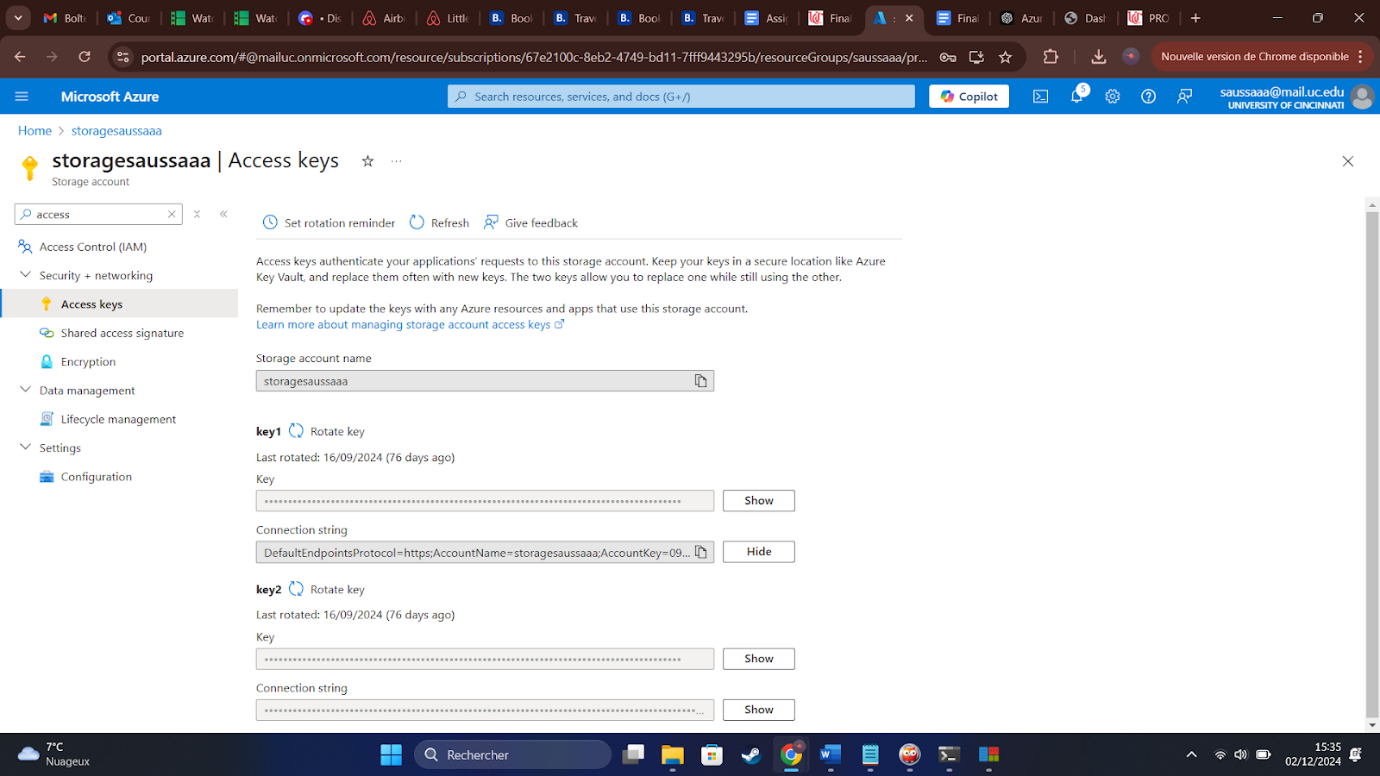1380x776 pixels.
Task: Open storagesaussaaa breadcrumb link
Action: tap(116, 131)
